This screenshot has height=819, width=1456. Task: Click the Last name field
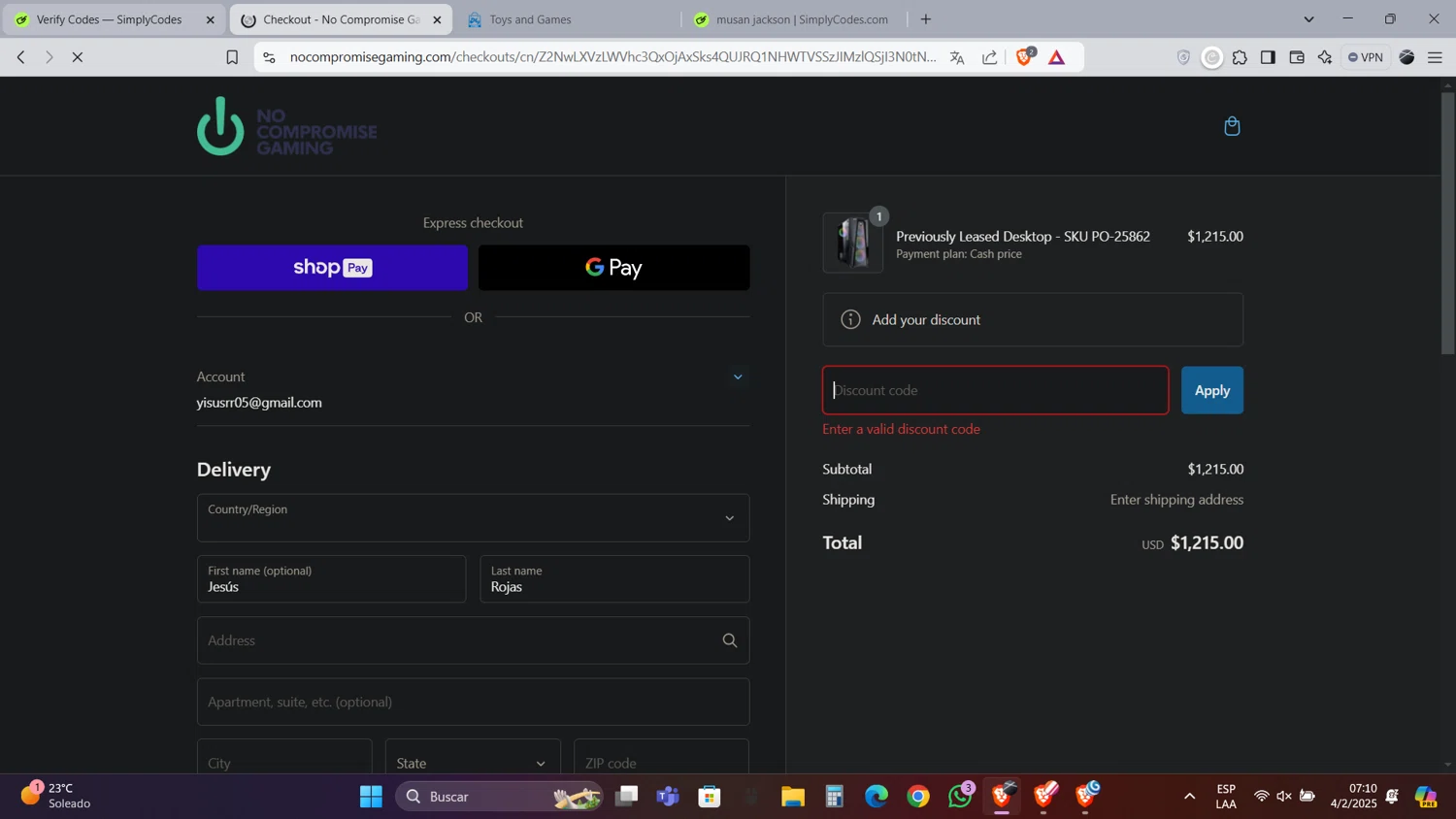click(x=614, y=579)
